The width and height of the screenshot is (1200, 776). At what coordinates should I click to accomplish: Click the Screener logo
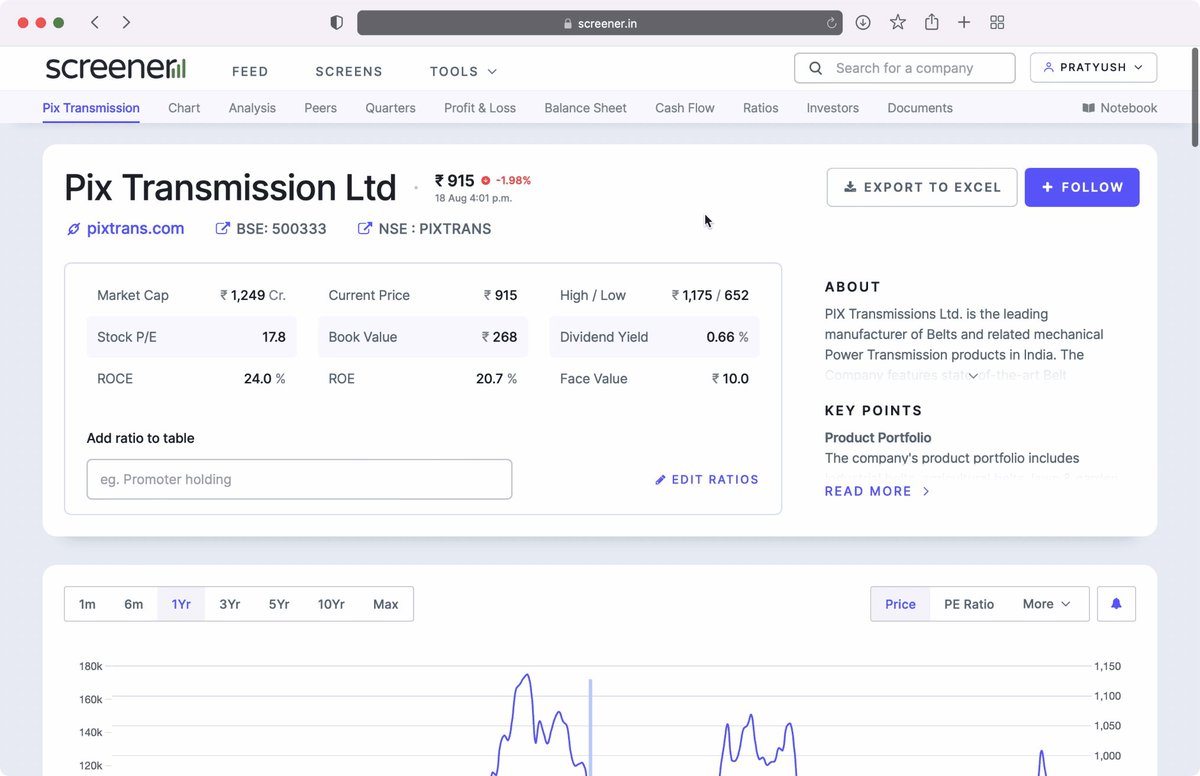pyautogui.click(x=116, y=68)
